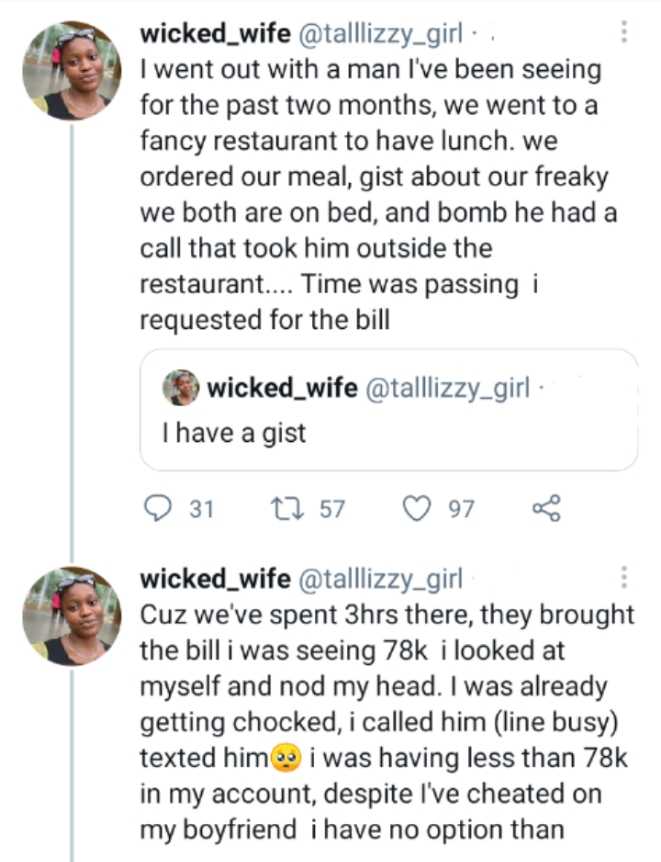Open more options on the first tweet
This screenshot has width=661, height=862.
coord(625,32)
